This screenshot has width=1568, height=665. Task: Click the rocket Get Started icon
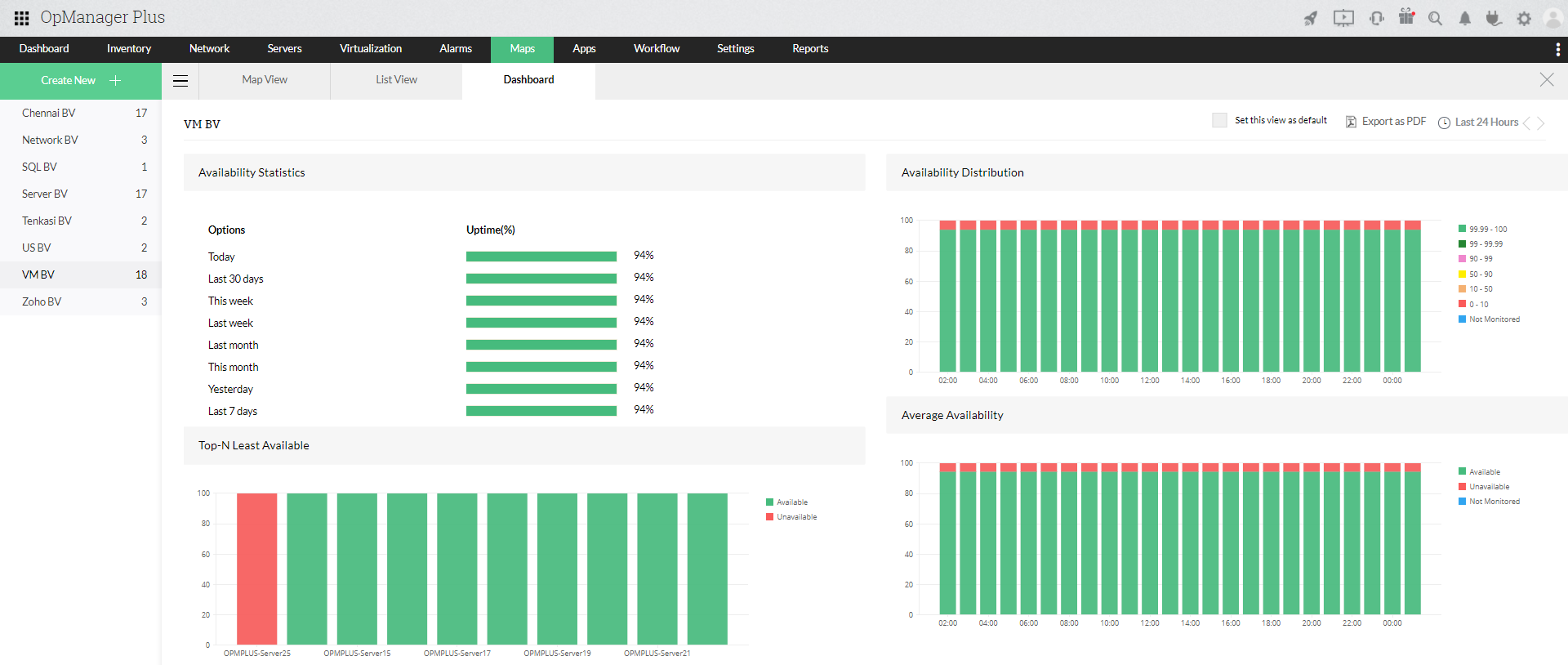click(x=1311, y=18)
